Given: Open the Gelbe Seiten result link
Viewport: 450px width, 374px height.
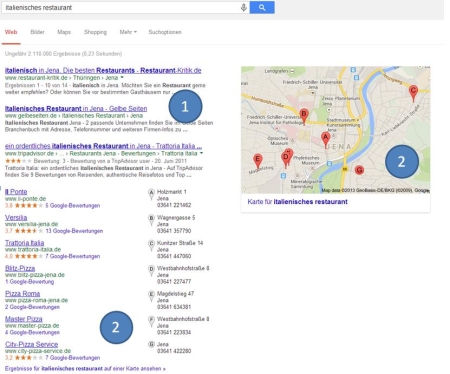Looking at the screenshot, I should pyautogui.click(x=76, y=108).
